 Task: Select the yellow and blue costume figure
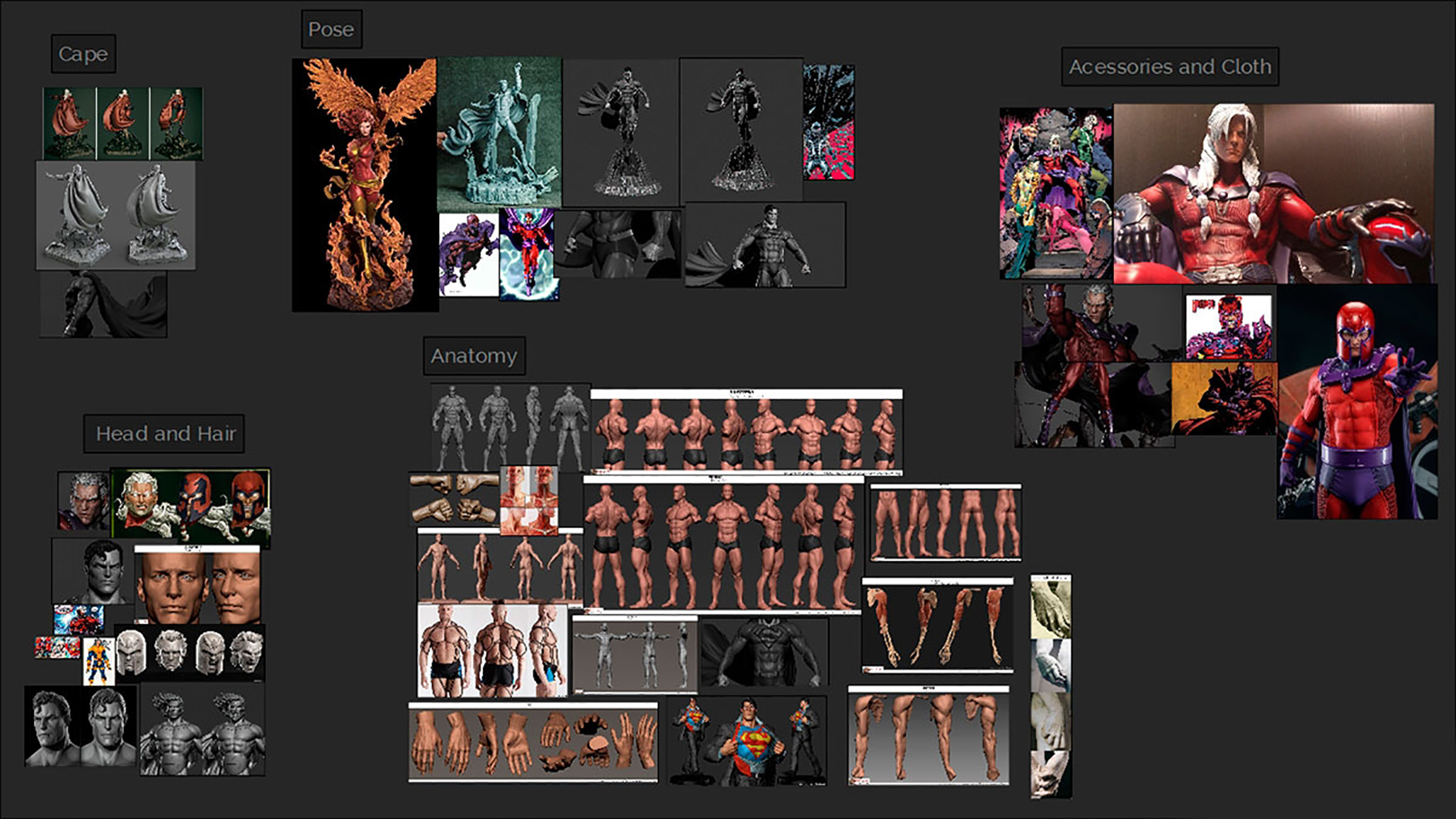99,661
